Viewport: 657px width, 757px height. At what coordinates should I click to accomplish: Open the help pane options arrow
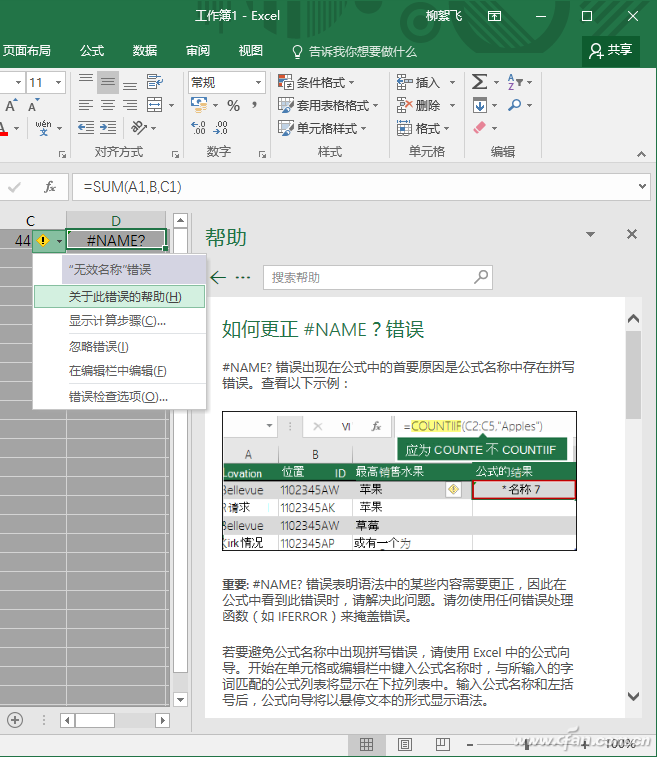tap(590, 235)
